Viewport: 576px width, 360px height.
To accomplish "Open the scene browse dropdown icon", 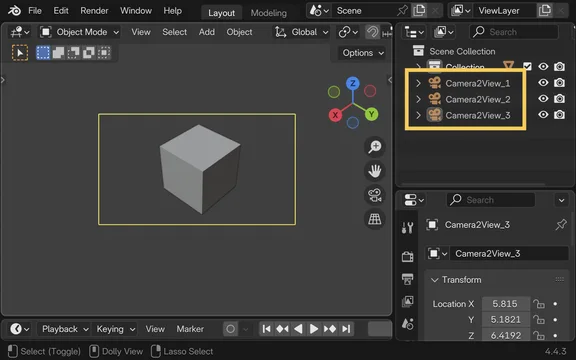I will tap(319, 11).
